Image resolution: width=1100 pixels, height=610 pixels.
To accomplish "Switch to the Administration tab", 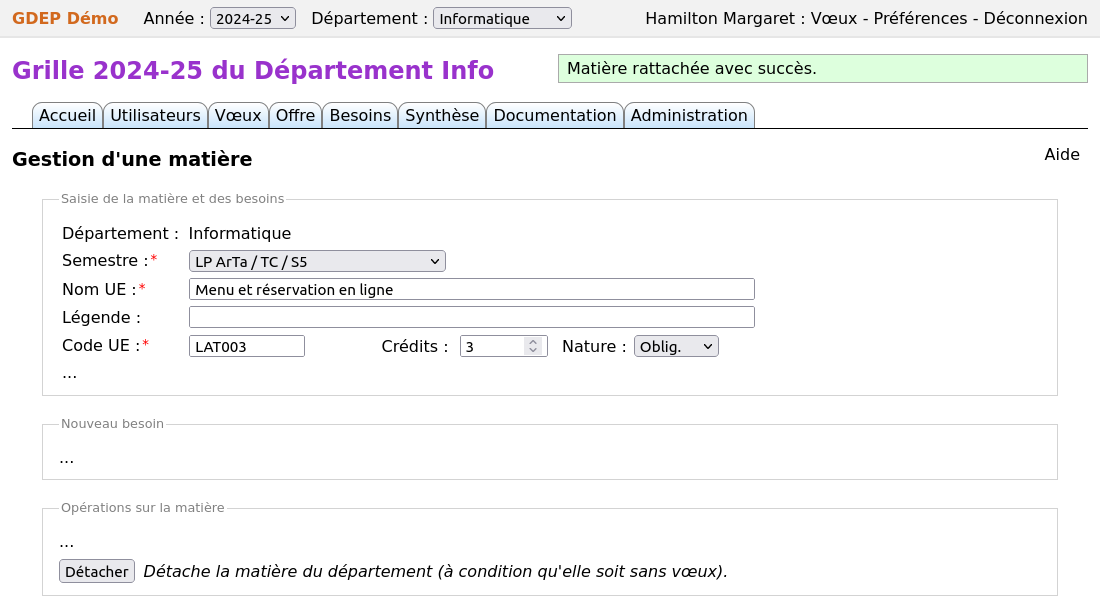I will pyautogui.click(x=689, y=116).
